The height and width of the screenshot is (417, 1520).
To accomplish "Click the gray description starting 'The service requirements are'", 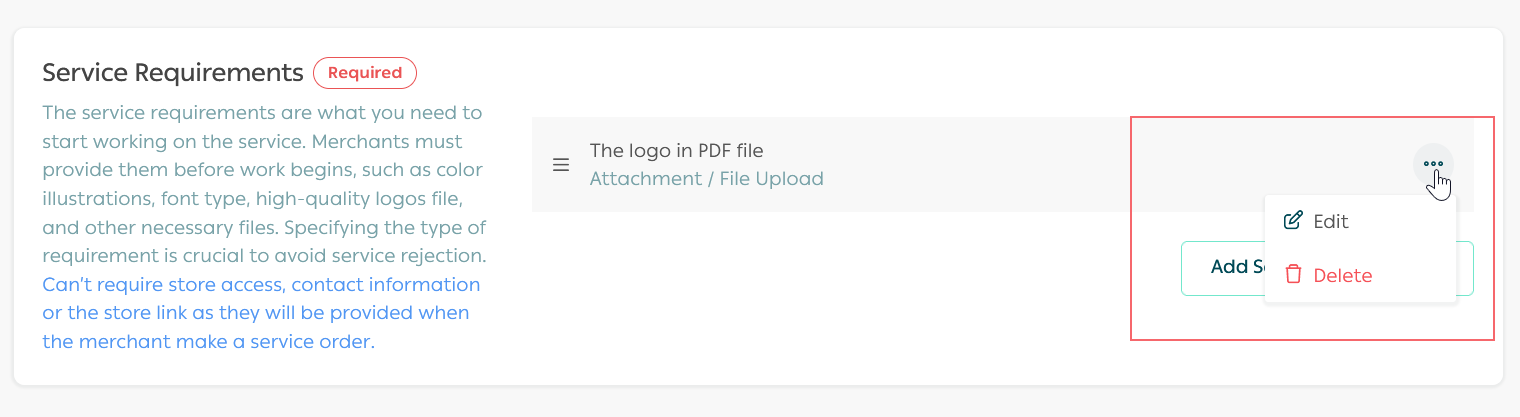I will pyautogui.click(x=262, y=112).
